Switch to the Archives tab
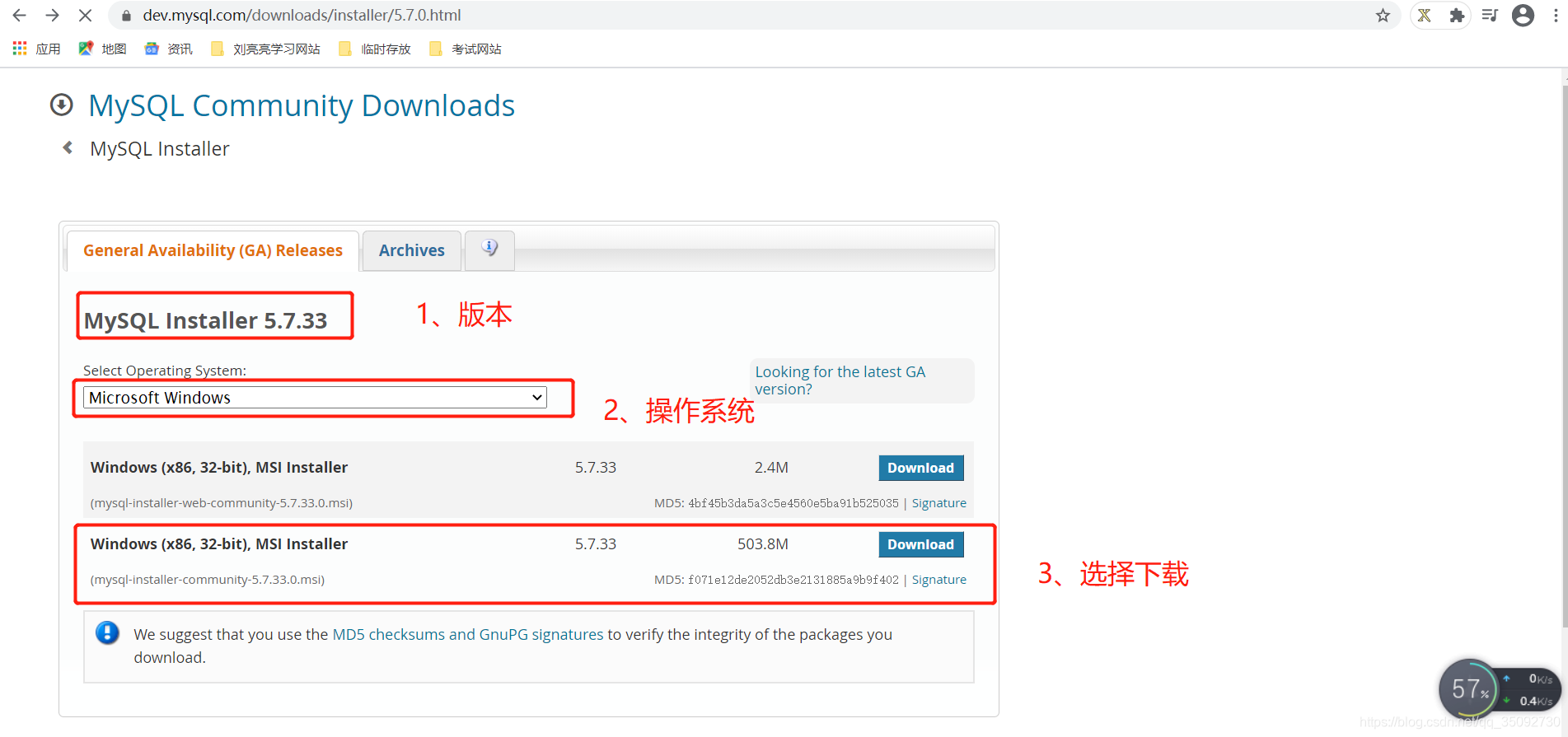 coord(411,250)
